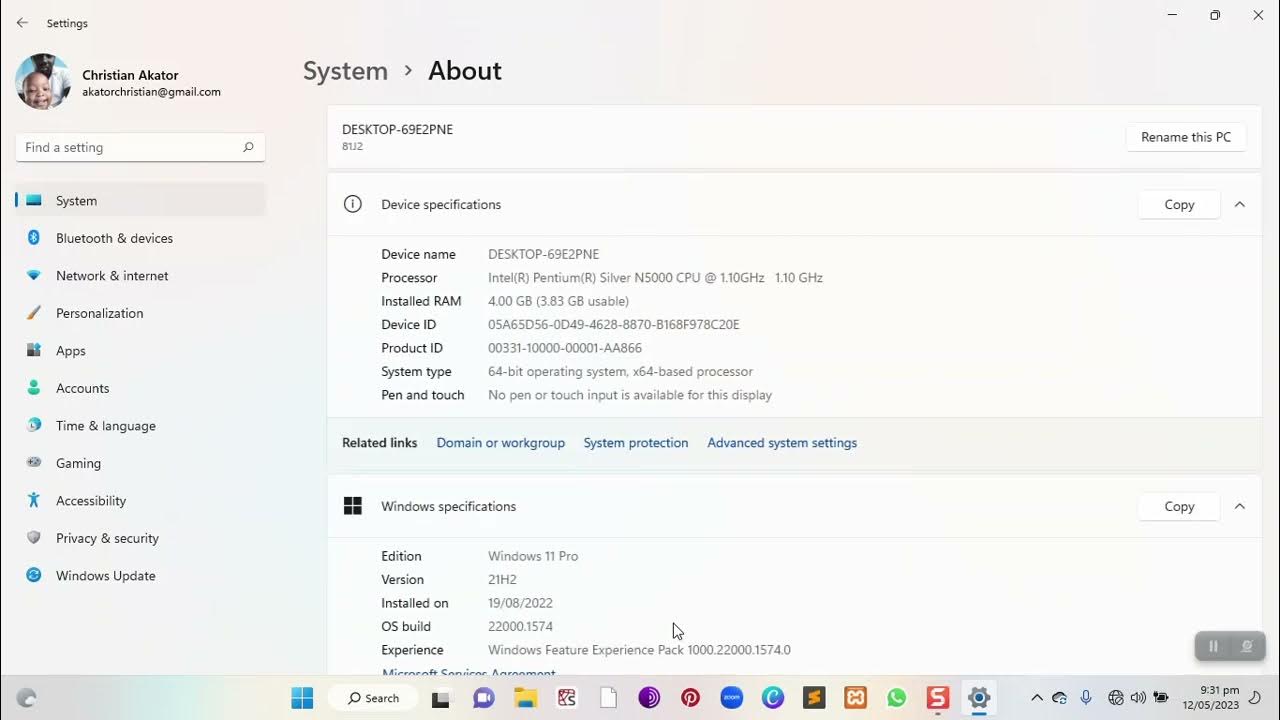Open Bluetooth & devices settings

coord(140,238)
